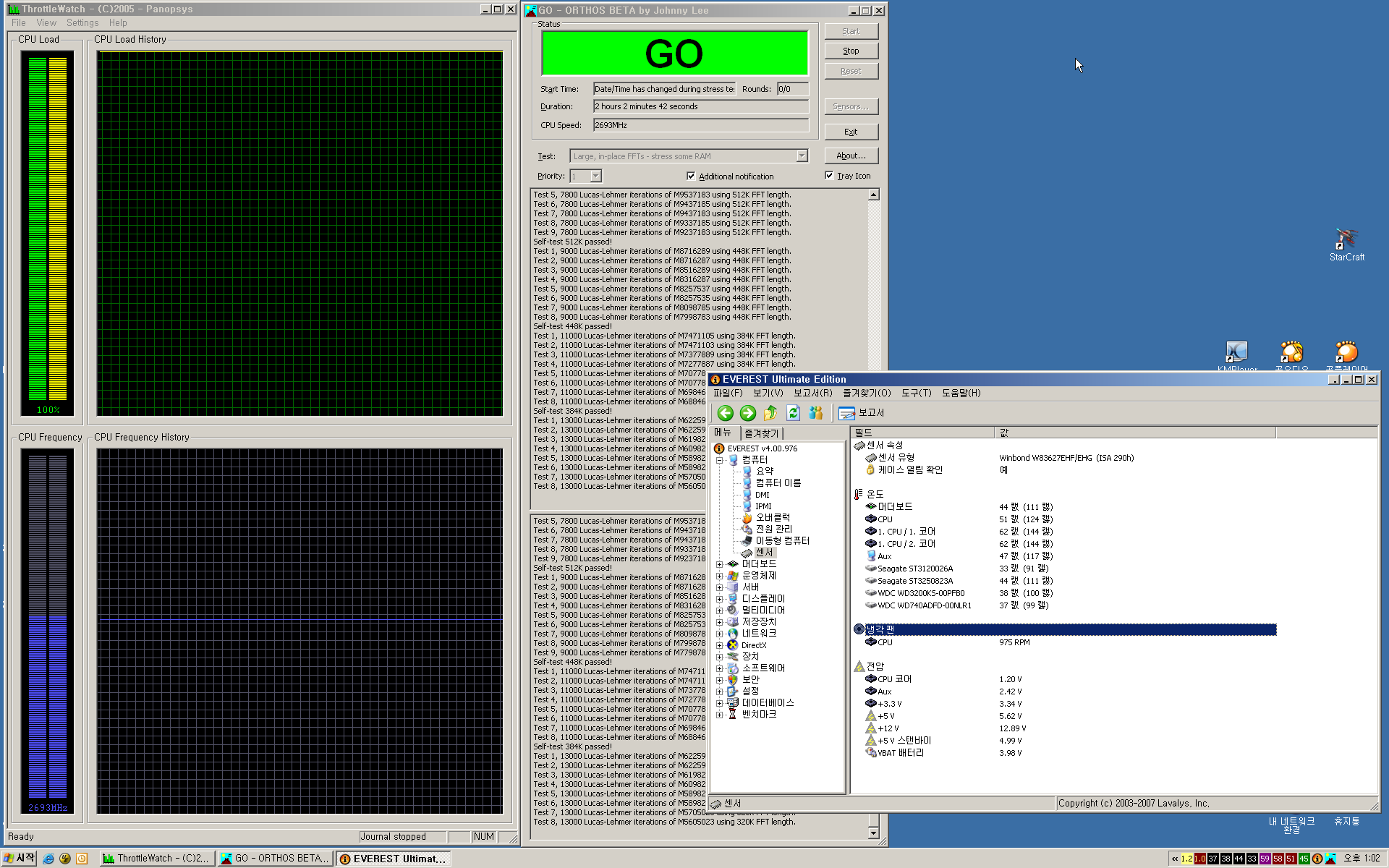Click the Orthos Duration field
1389x868 pixels.
pos(700,106)
